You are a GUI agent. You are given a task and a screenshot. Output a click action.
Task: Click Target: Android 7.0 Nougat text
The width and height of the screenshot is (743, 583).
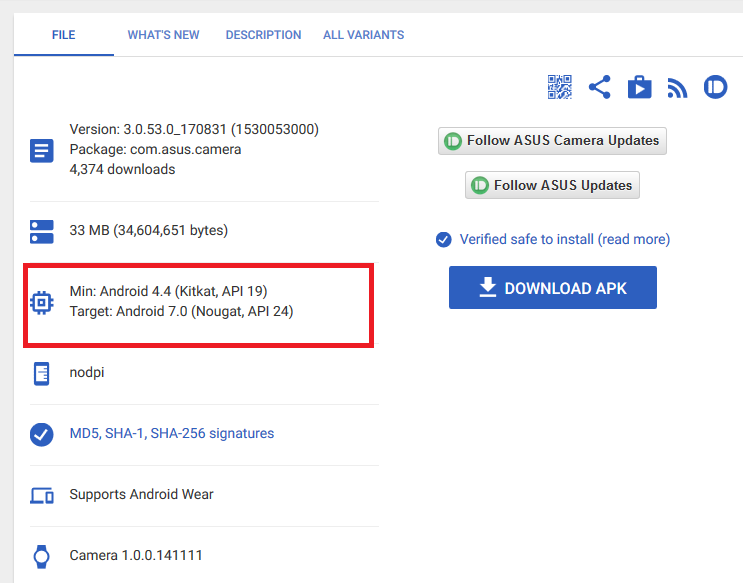pyautogui.click(x=181, y=311)
